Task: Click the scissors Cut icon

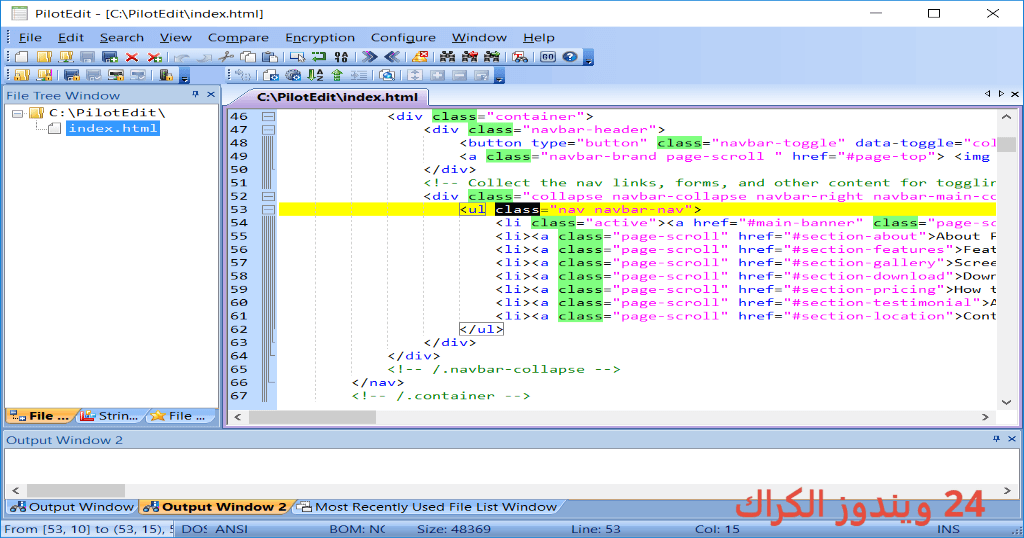Action: (x=226, y=57)
